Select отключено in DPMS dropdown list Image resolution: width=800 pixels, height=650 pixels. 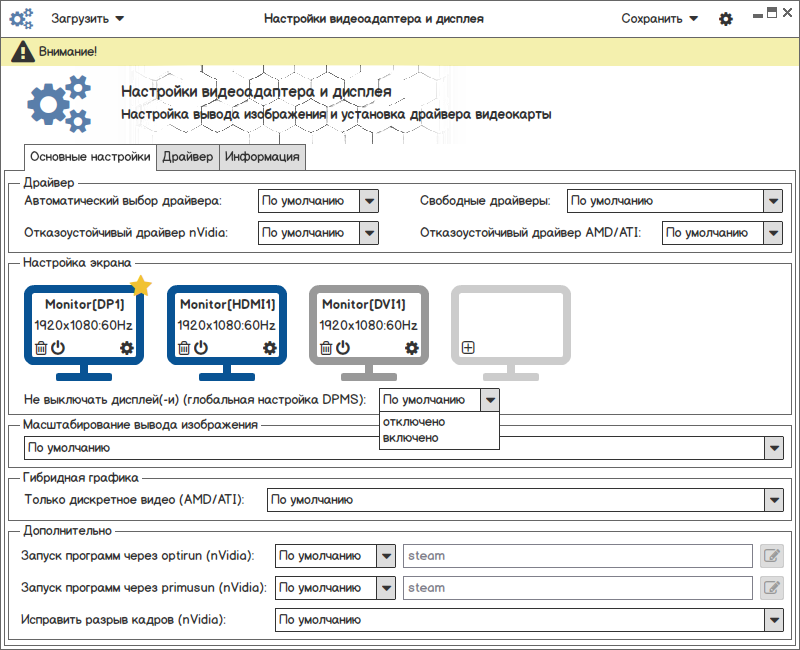coord(439,422)
